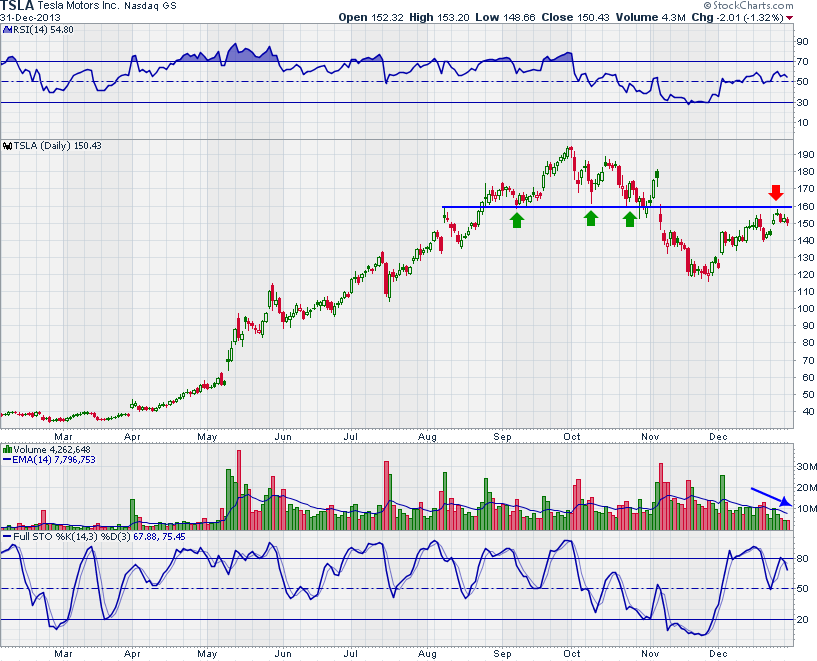This screenshot has width=817, height=661.
Task: Click the candlestick icon beside TSLA (Daily)
Action: (7, 146)
